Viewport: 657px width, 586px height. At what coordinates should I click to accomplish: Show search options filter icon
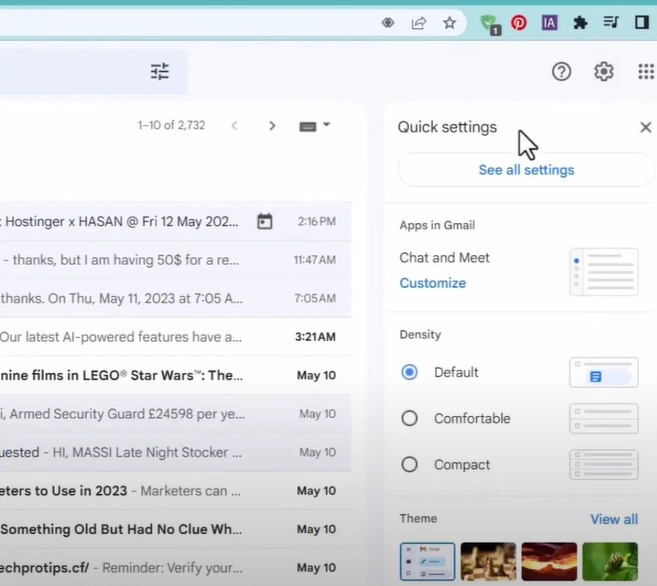pos(160,72)
